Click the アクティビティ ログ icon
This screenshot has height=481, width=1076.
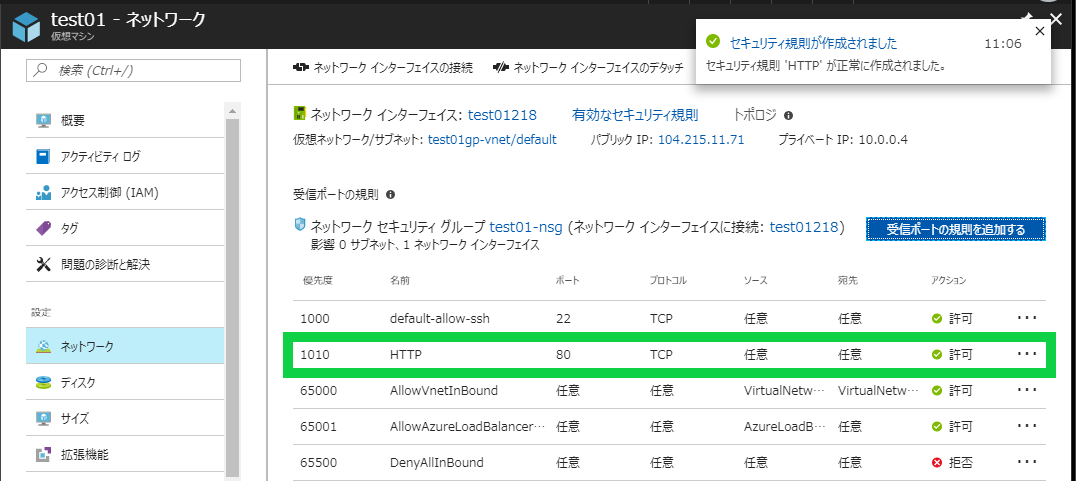tap(43, 157)
